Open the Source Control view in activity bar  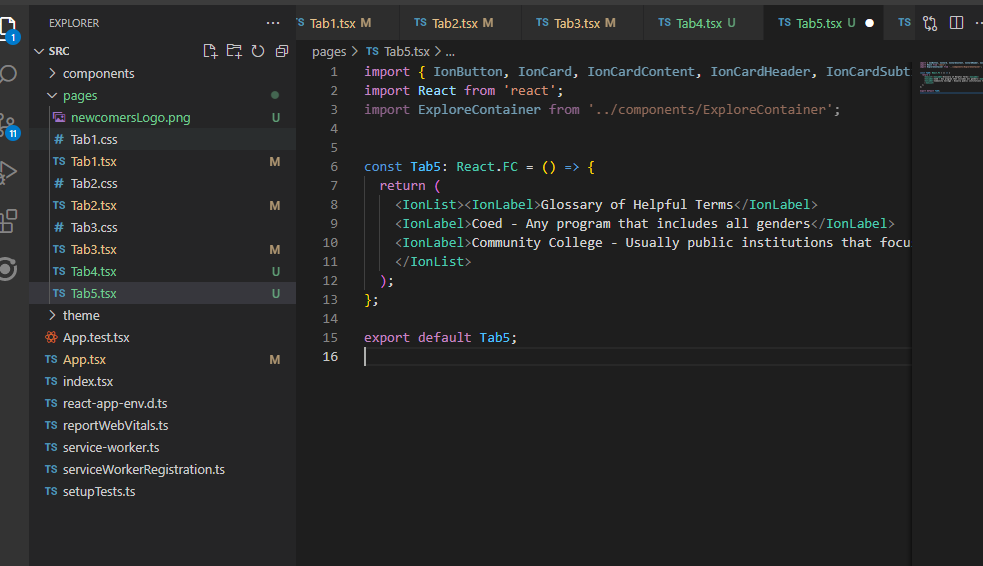click(x=8, y=124)
